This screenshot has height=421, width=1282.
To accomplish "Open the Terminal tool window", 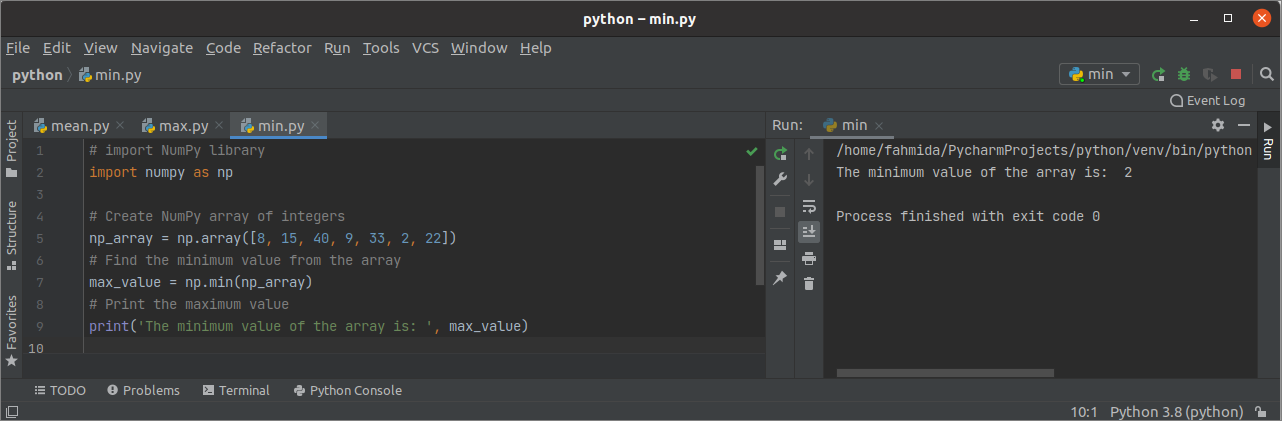I will pyautogui.click(x=236, y=390).
